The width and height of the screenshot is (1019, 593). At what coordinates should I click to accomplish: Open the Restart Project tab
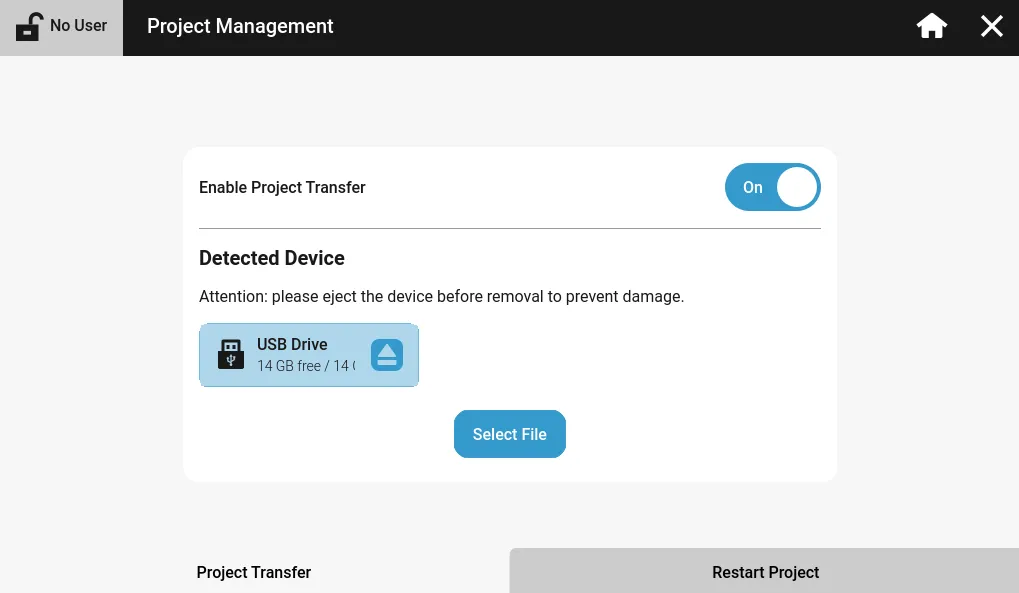765,572
